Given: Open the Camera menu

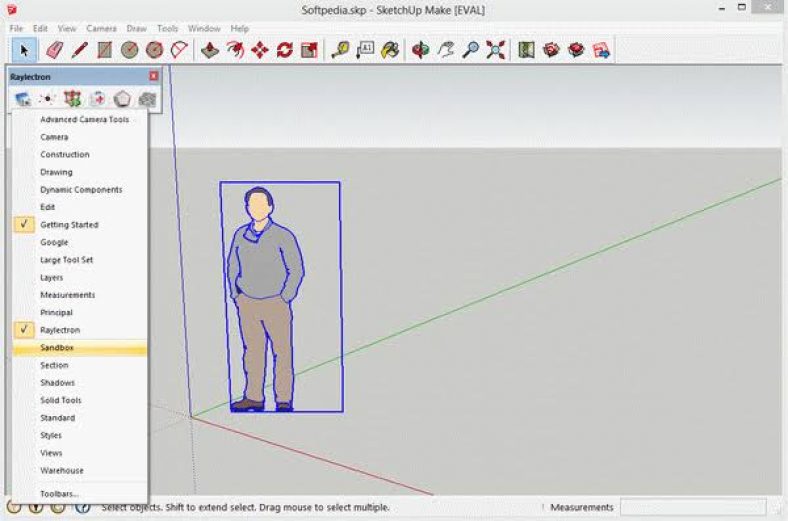Looking at the screenshot, I should 101,29.
